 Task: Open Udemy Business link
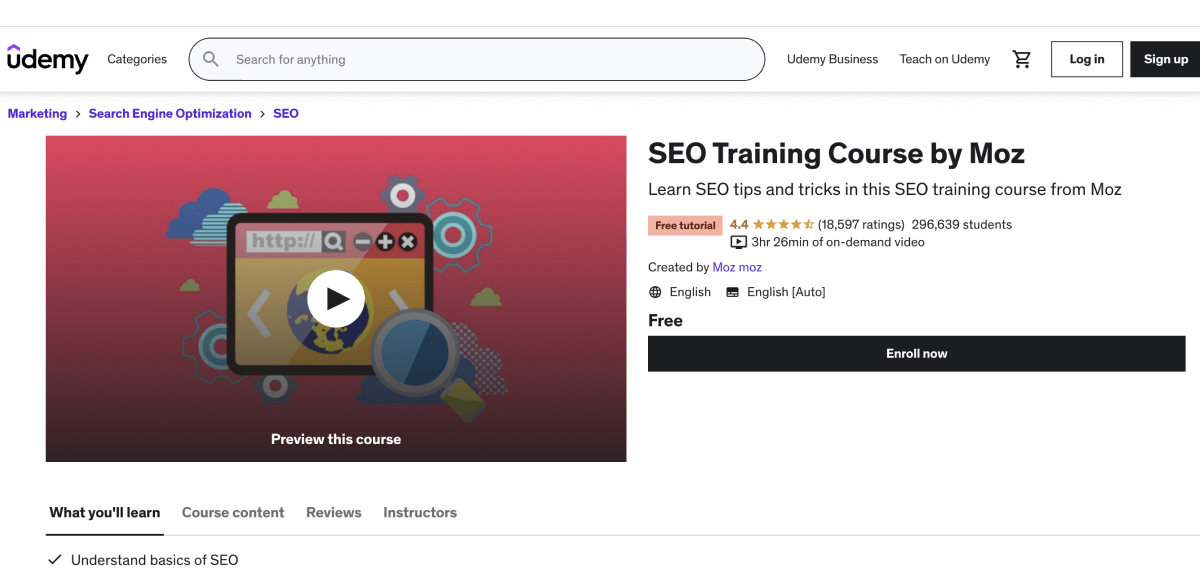pyautogui.click(x=832, y=59)
